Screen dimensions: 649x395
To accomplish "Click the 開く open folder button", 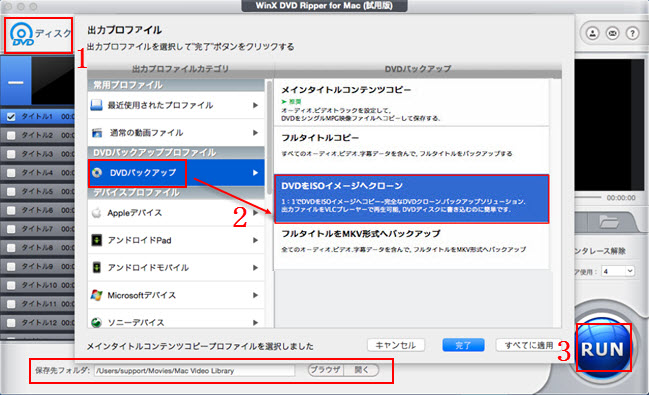I will pos(361,370).
